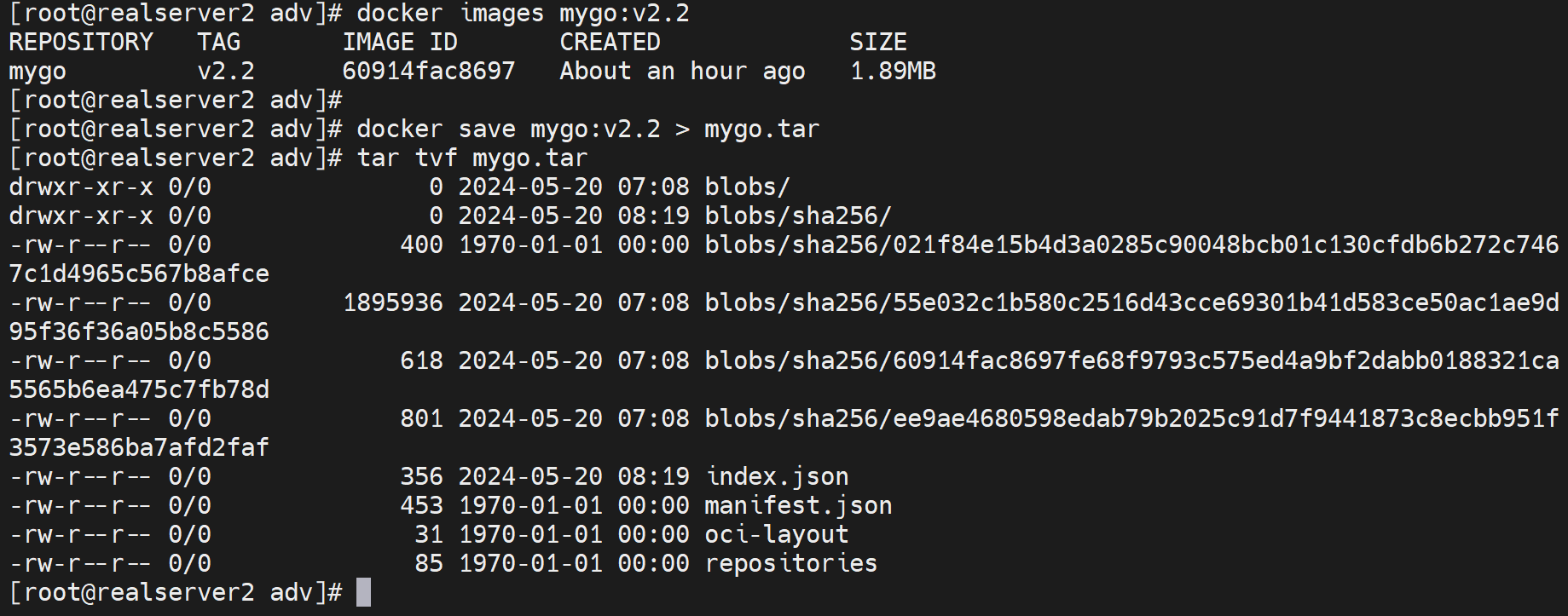The image size is (1568, 616).
Task: Click the repositories file name
Action: click(x=791, y=564)
